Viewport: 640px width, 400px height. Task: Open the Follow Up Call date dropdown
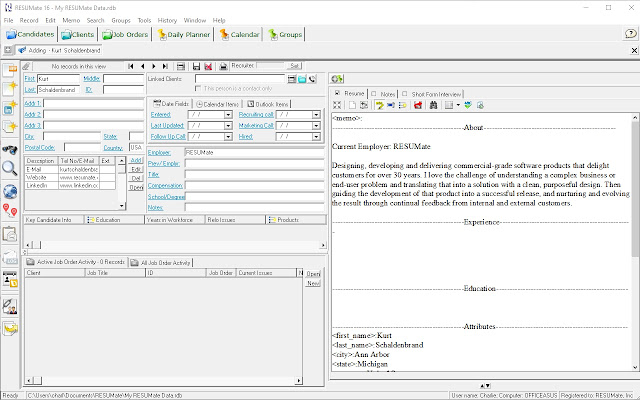coord(228,137)
